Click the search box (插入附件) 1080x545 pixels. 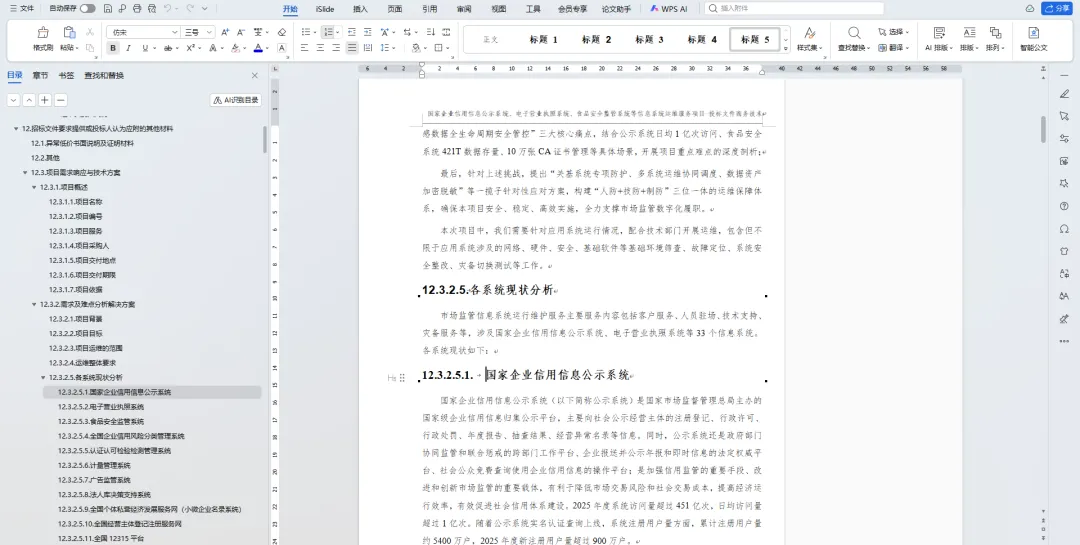point(794,9)
